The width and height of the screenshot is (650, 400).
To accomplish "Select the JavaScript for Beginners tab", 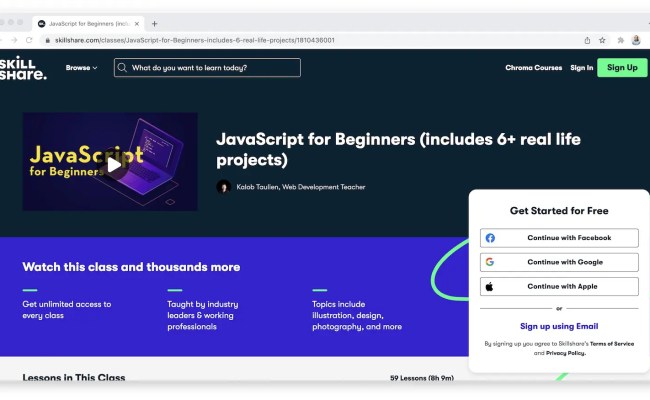I will [x=88, y=24].
